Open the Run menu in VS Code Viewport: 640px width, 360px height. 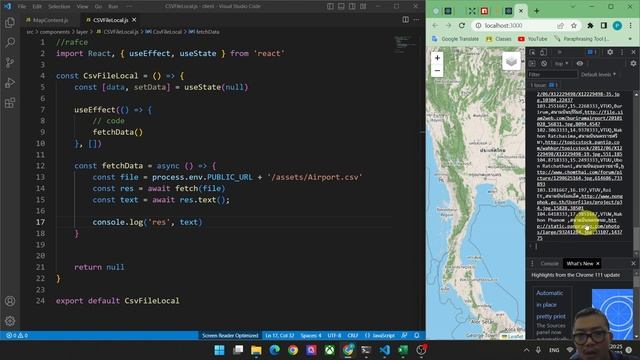coord(113,7)
